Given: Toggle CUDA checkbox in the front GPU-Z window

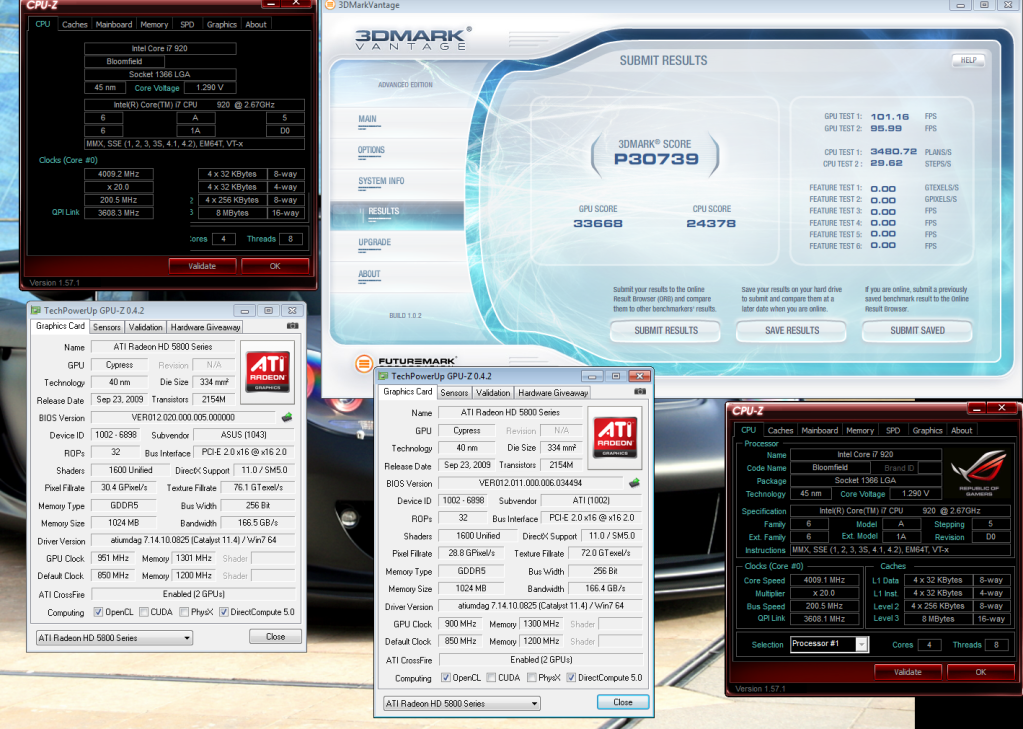Looking at the screenshot, I should click(491, 677).
